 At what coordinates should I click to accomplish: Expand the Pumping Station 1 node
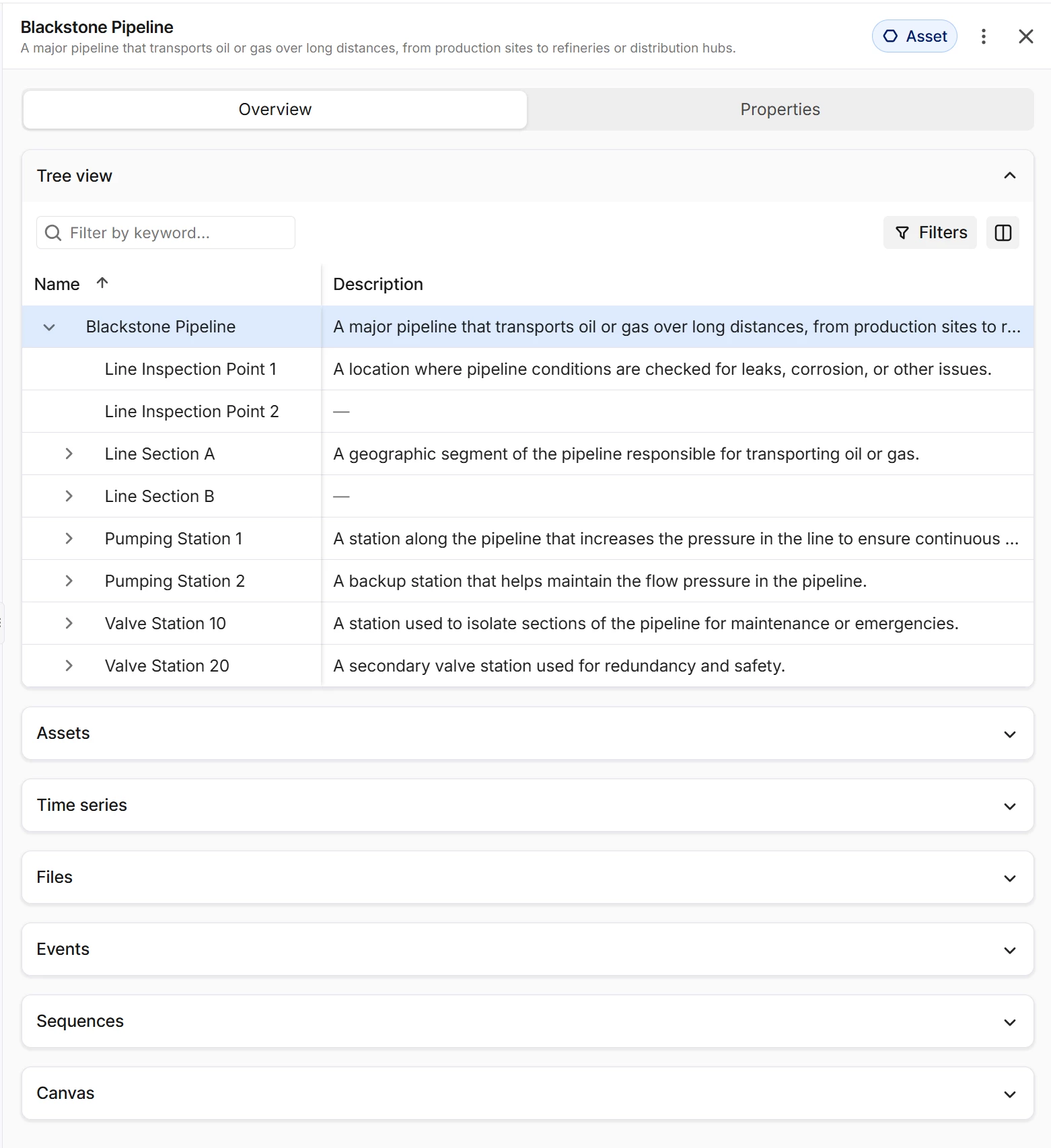[69, 539]
